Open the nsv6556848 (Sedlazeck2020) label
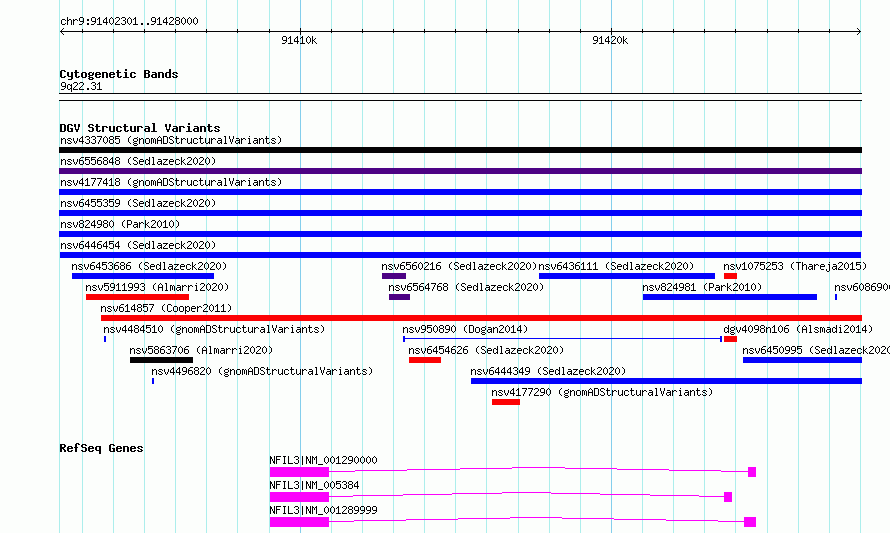 click(x=138, y=161)
